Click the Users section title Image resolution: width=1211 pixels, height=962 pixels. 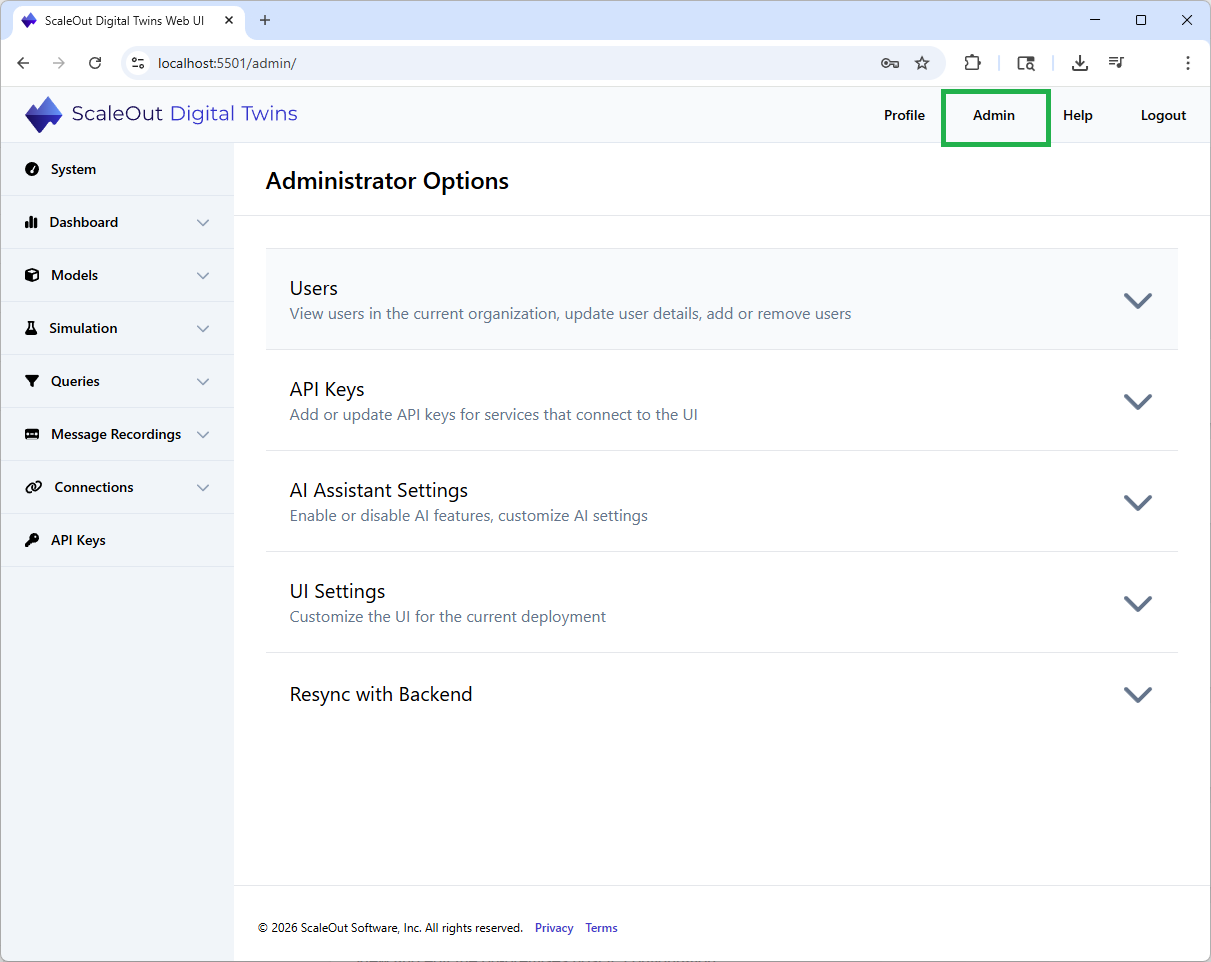click(x=314, y=288)
